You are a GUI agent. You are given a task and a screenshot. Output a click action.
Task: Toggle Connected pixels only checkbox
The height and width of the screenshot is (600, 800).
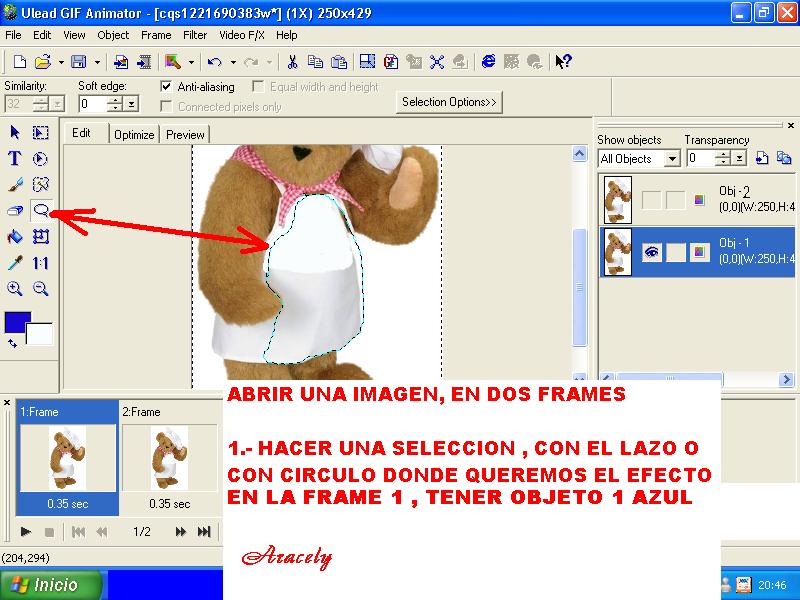pos(166,106)
